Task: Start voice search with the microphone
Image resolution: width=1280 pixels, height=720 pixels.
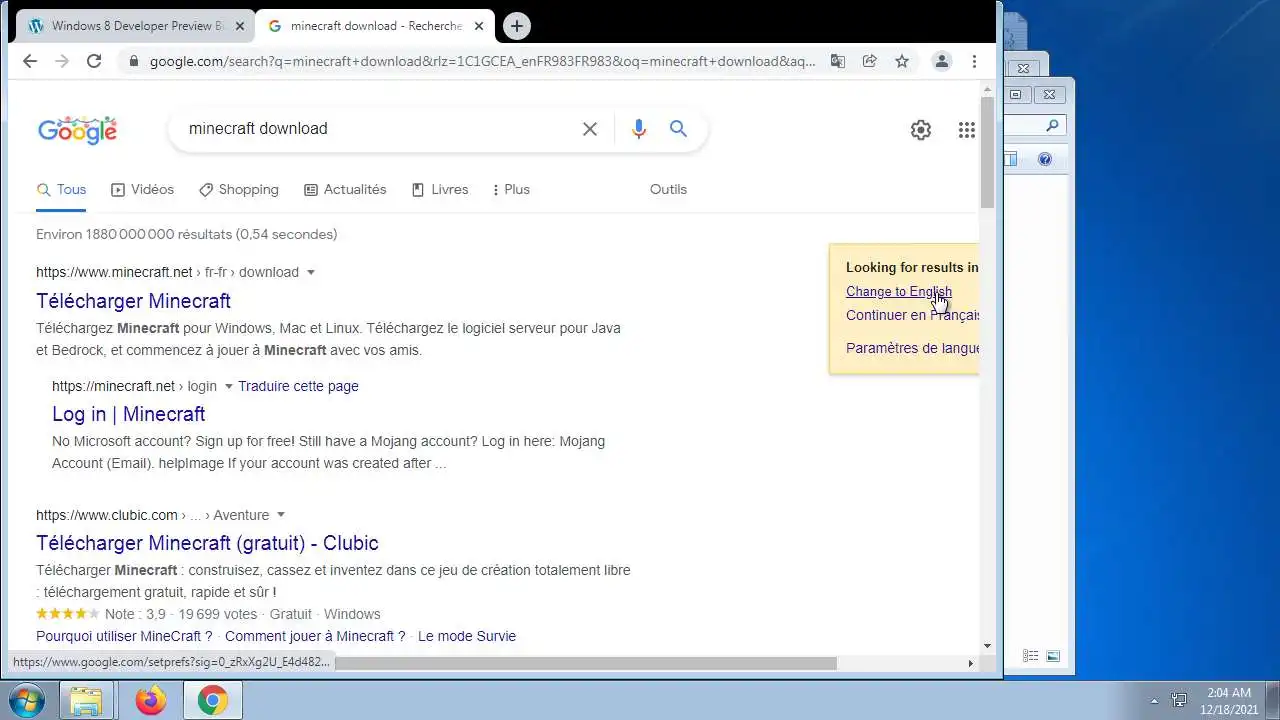Action: click(639, 129)
